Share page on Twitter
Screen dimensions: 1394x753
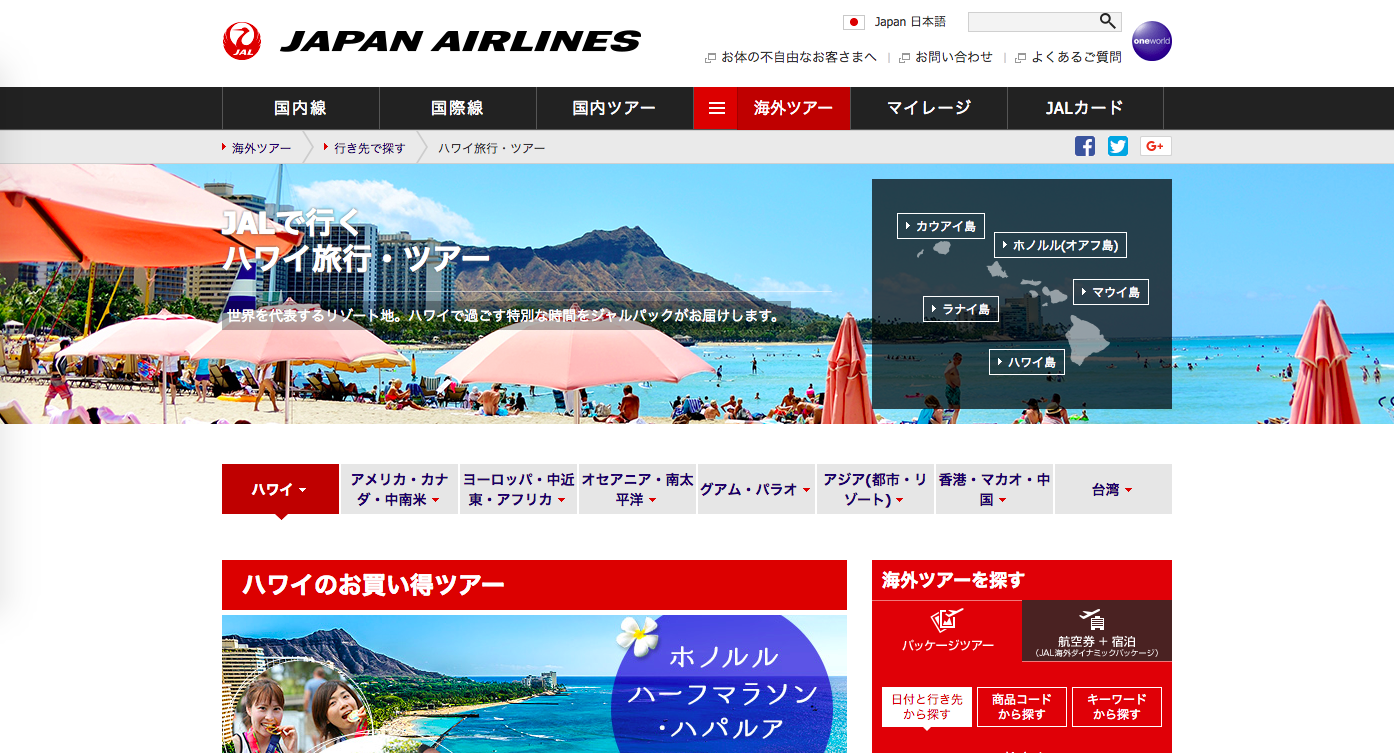[1118, 146]
